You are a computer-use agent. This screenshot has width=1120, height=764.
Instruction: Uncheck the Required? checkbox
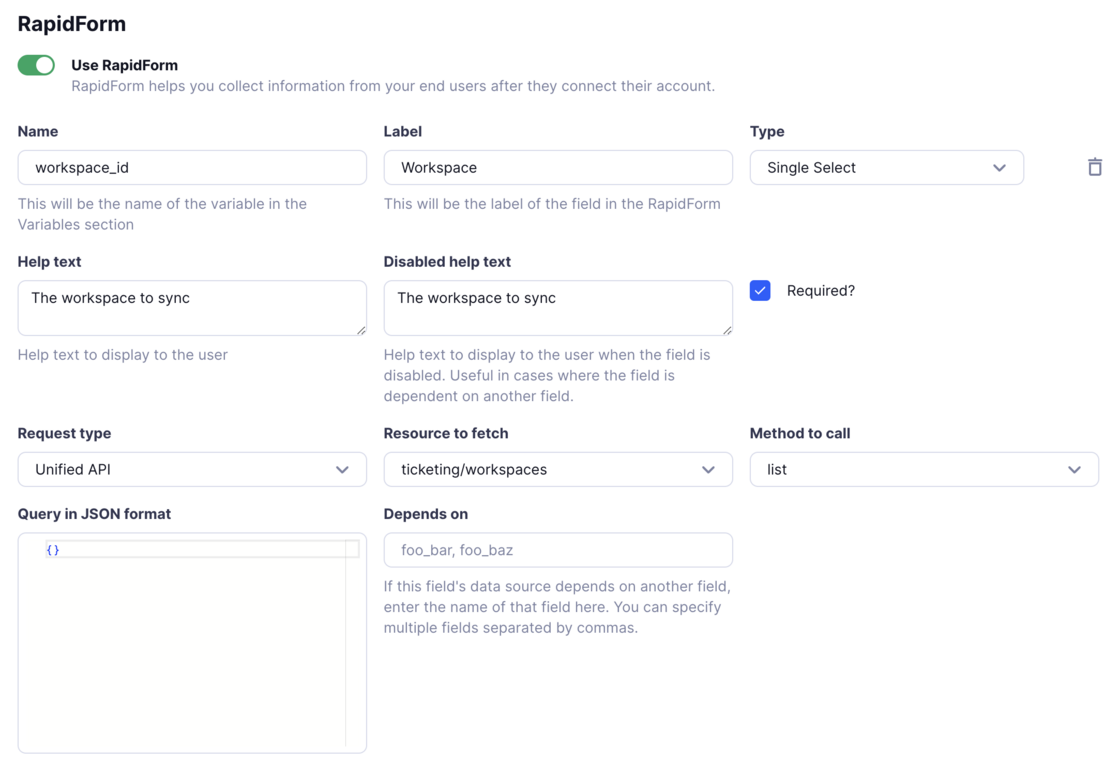click(760, 291)
